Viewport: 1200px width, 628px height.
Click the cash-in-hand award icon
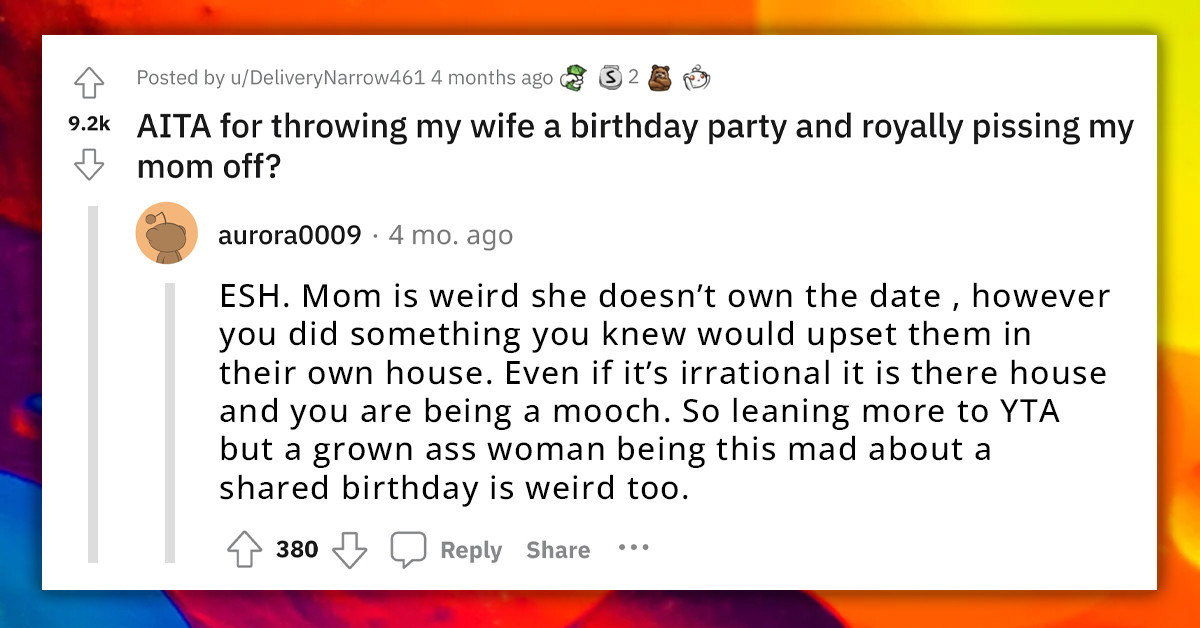point(573,77)
